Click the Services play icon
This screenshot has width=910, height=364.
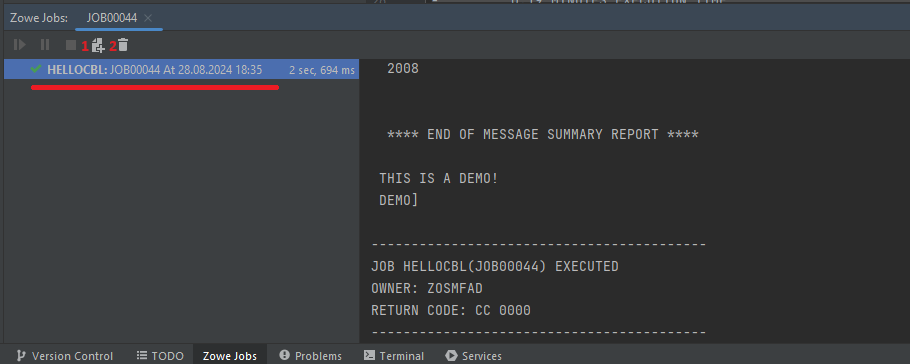point(451,356)
